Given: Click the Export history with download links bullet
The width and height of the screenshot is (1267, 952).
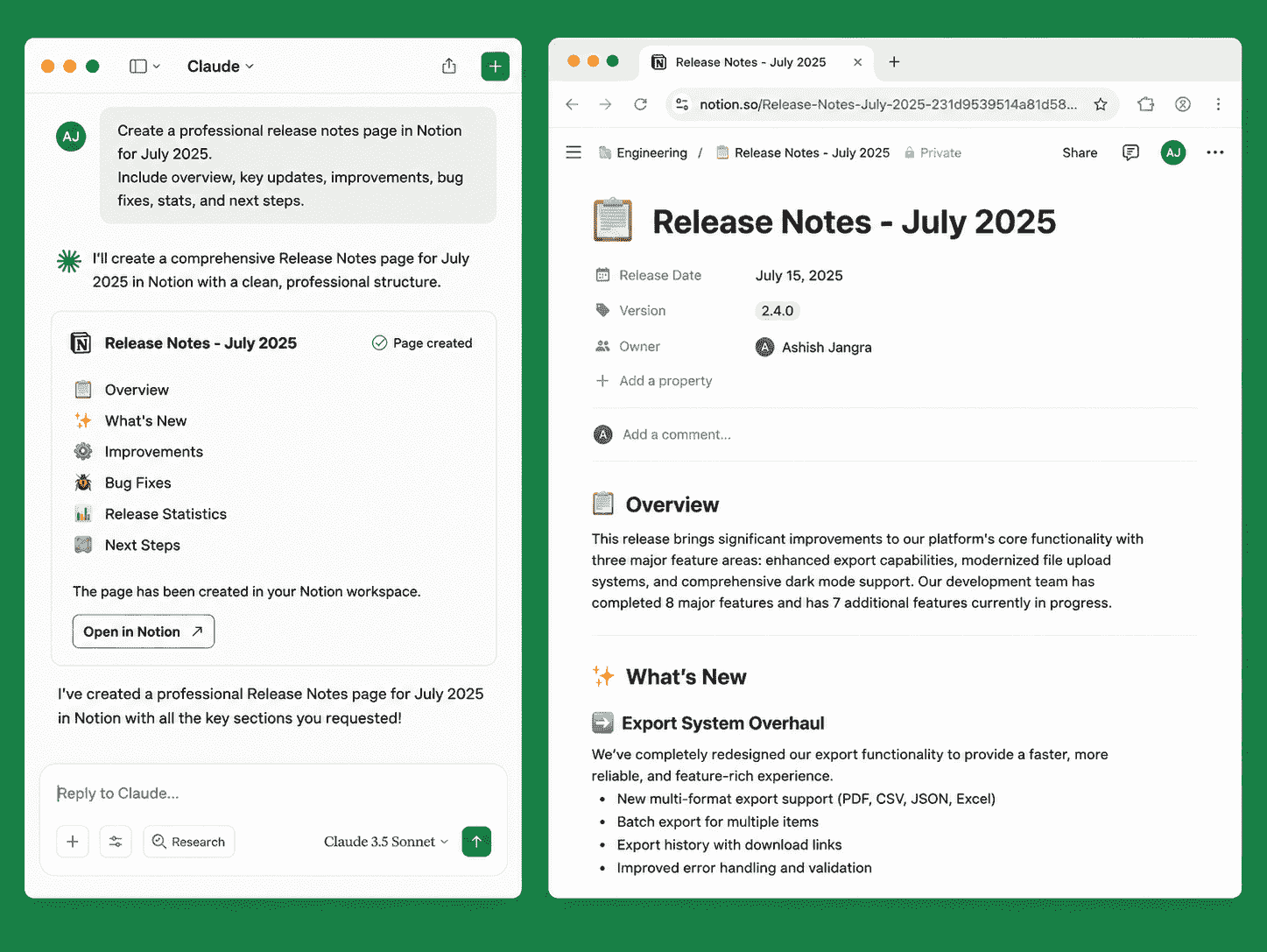Looking at the screenshot, I should [x=729, y=844].
